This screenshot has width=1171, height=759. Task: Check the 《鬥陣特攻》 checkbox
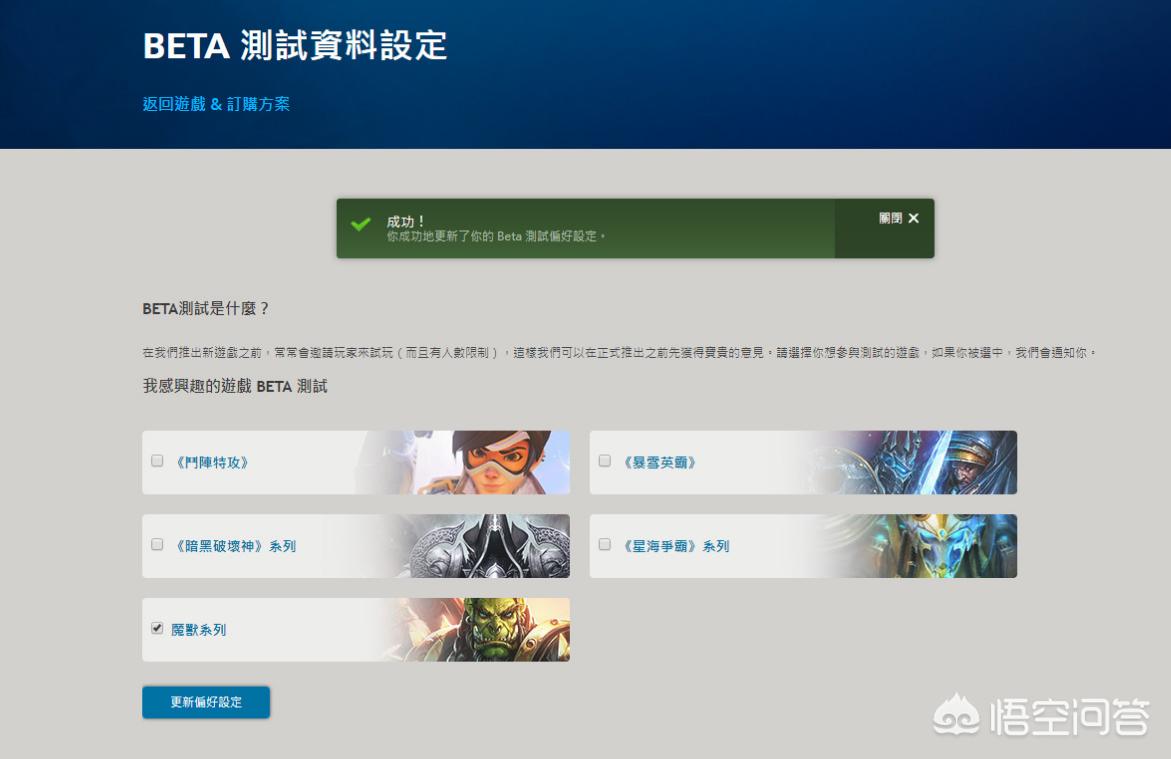click(157, 461)
